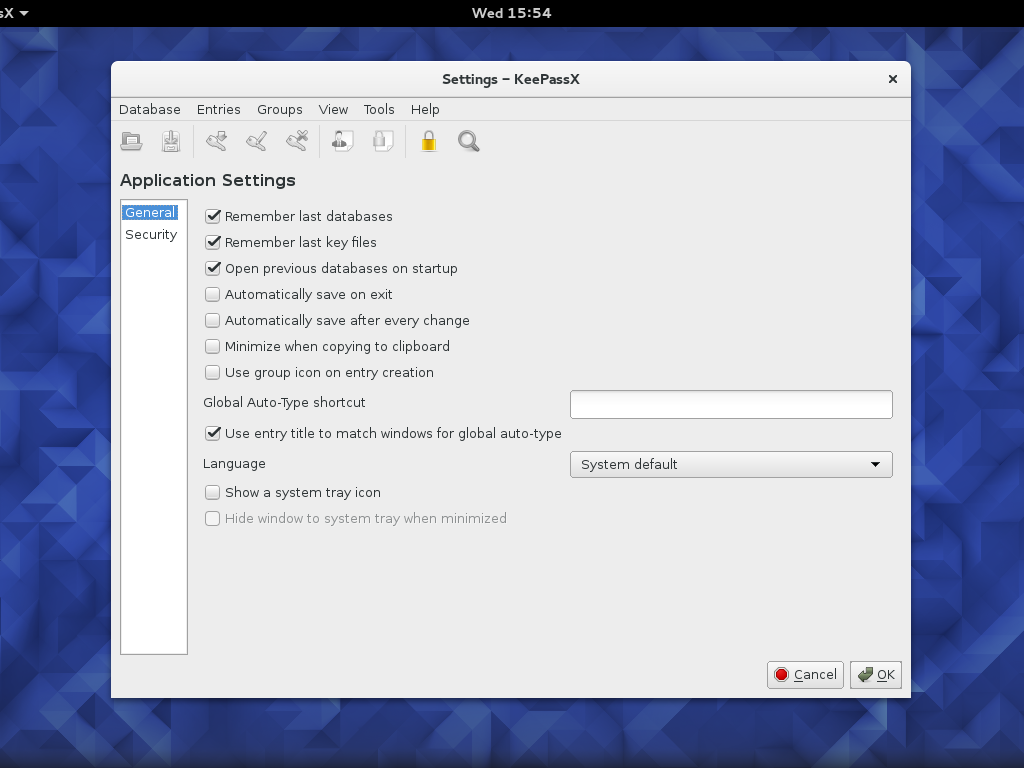Viewport: 1024px width, 768px height.
Task: Click the Cancel button
Action: tap(805, 675)
